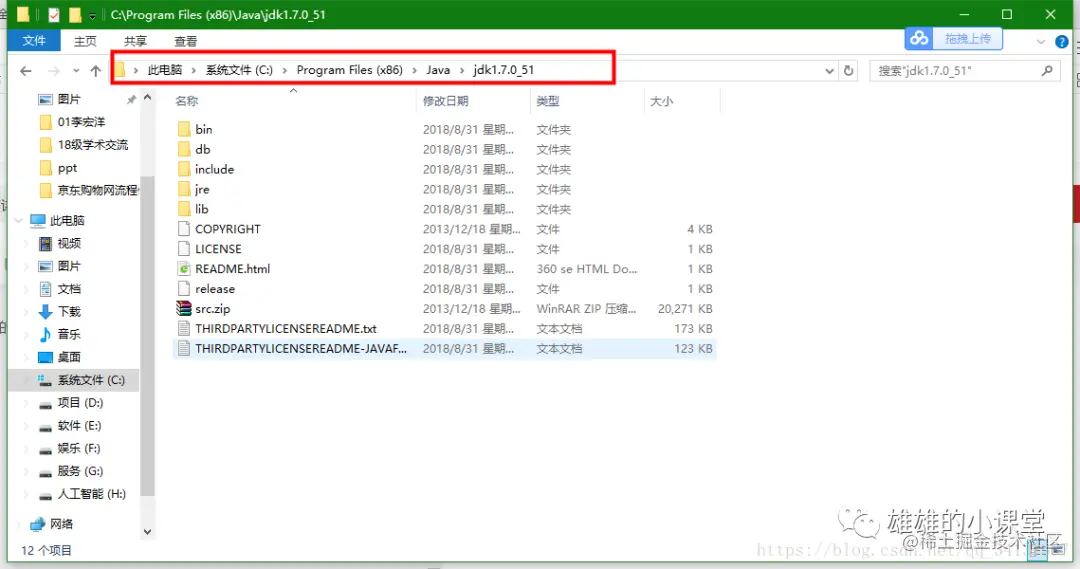Sort by 名称 column header
The width and height of the screenshot is (1080, 569).
pos(187,101)
